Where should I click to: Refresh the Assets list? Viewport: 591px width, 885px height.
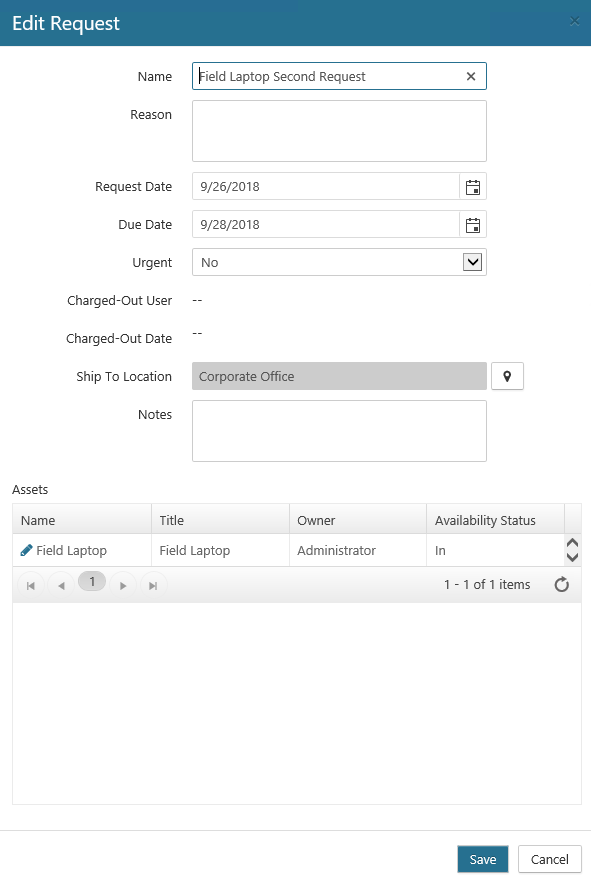point(561,584)
